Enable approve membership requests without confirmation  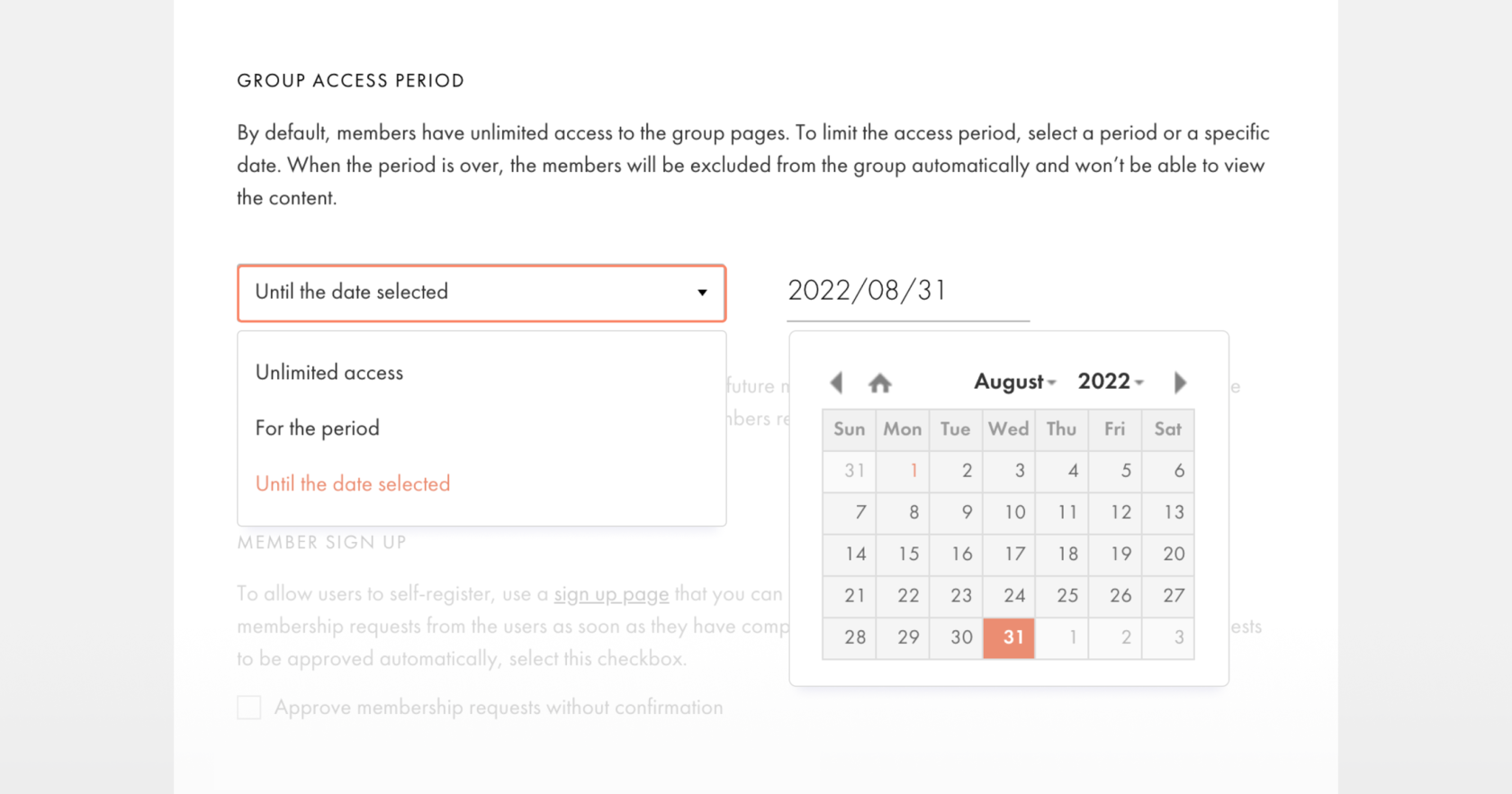click(249, 708)
